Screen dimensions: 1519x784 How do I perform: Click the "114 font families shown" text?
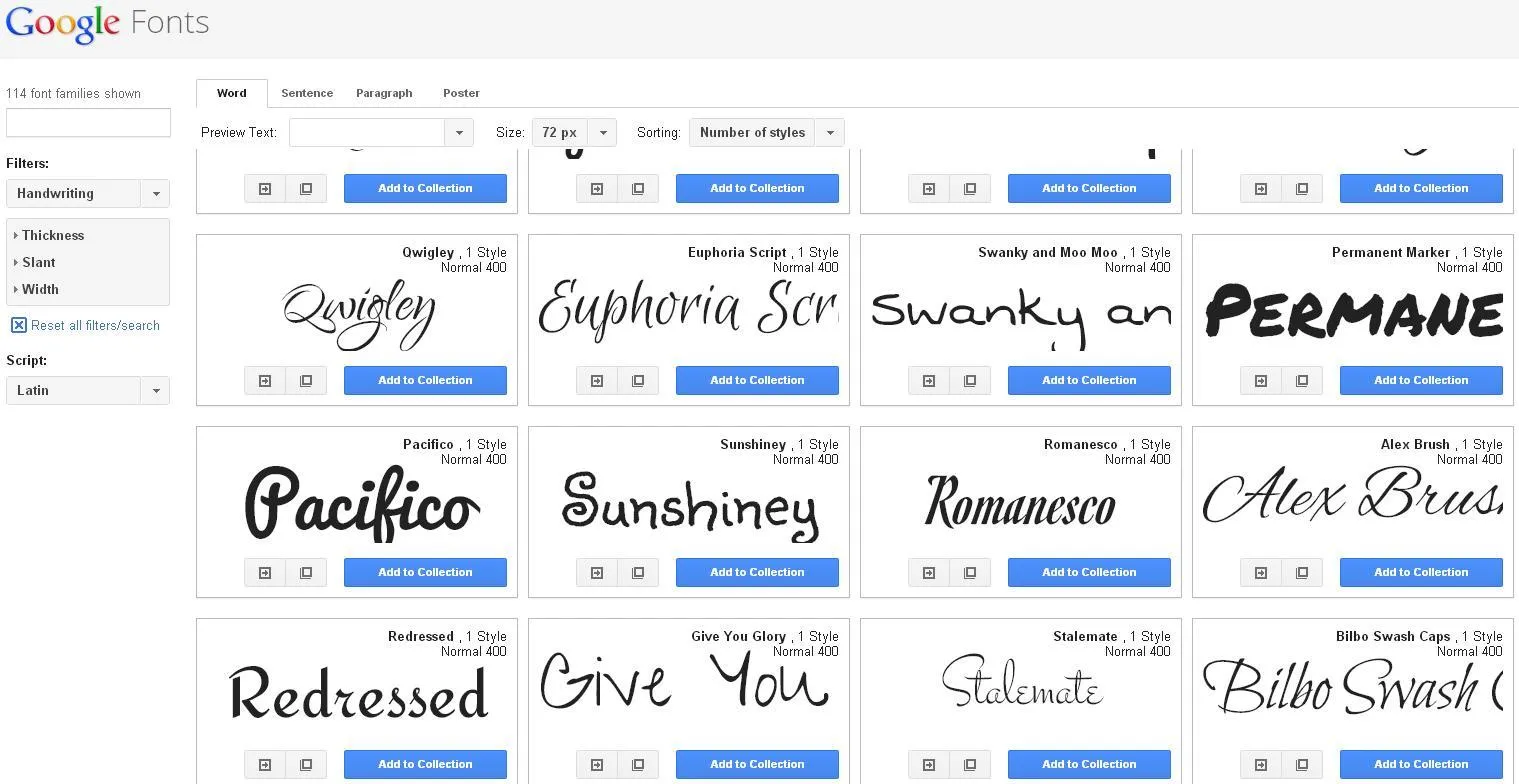point(73,93)
